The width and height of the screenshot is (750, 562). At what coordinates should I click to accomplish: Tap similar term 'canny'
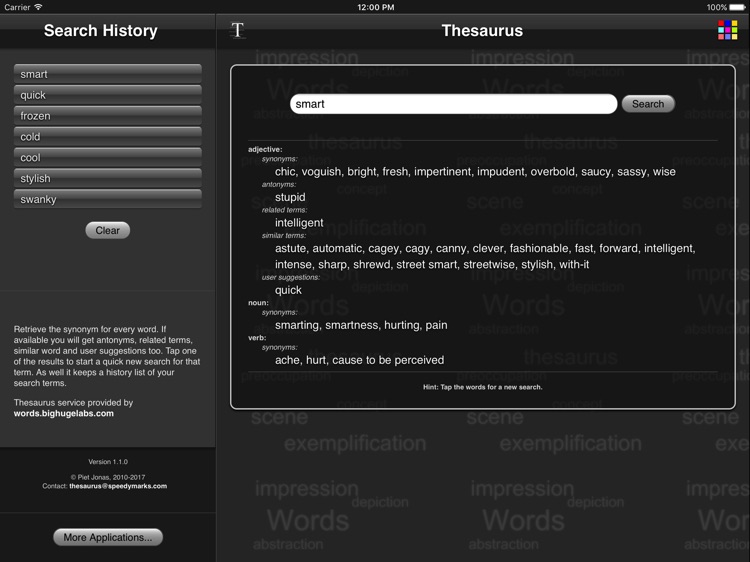coord(451,248)
